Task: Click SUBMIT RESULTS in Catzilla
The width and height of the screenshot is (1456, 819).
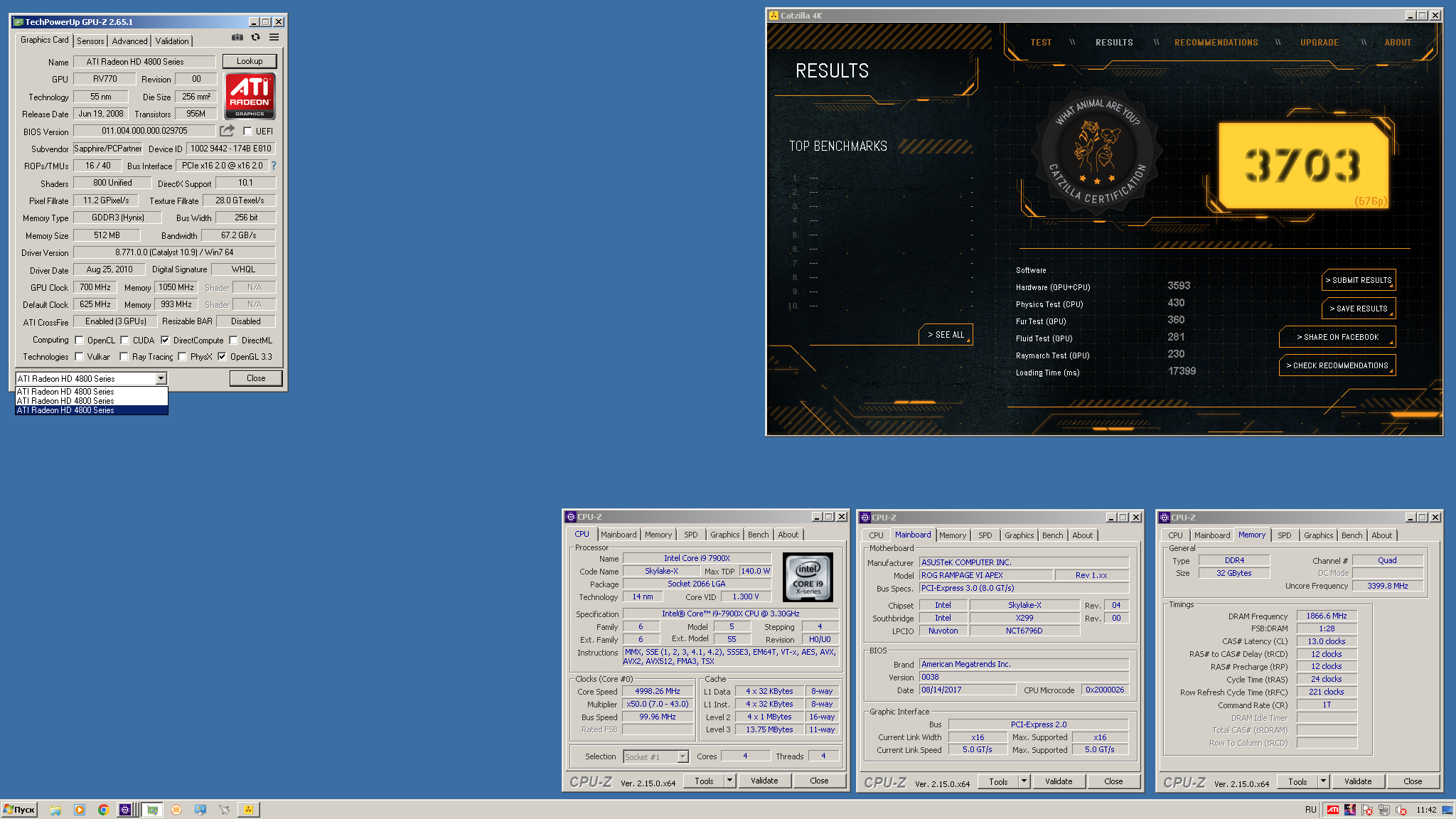Action: click(1359, 280)
